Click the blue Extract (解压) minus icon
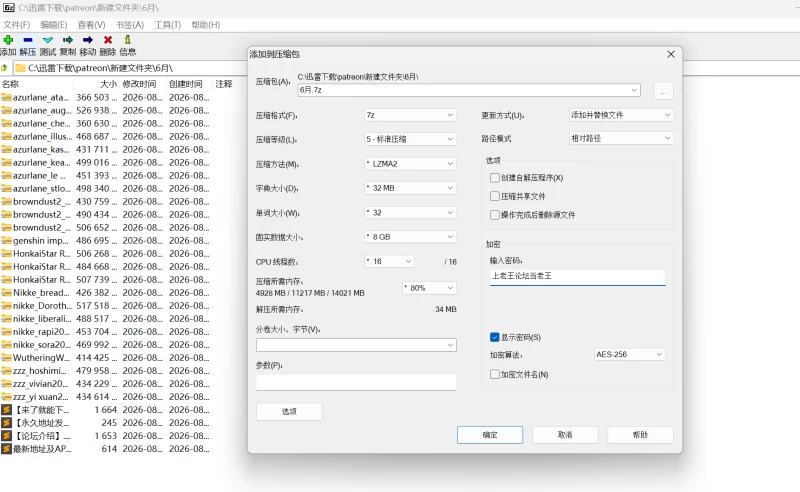The width and height of the screenshot is (800, 492). click(28, 40)
